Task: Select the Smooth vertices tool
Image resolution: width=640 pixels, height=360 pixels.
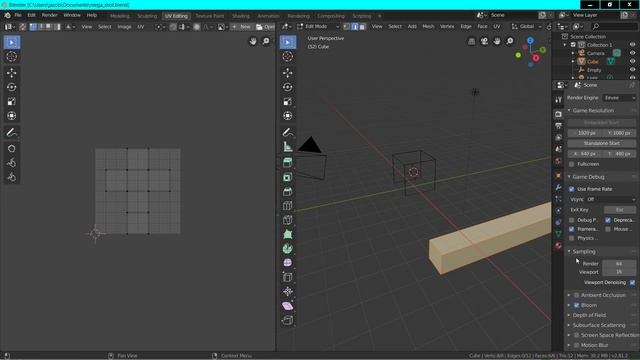Action: coord(288,263)
